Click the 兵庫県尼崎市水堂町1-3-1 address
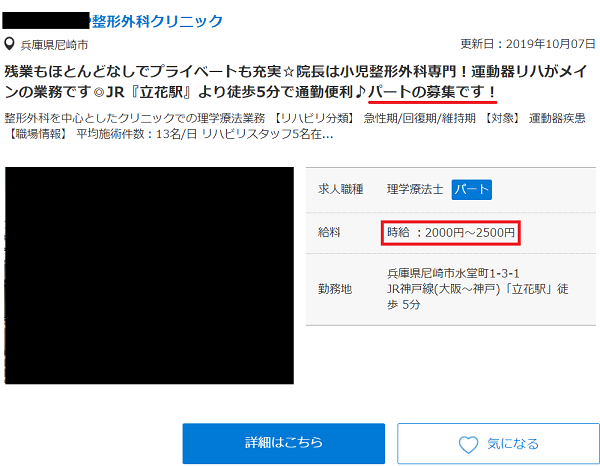 pyautogui.click(x=452, y=273)
